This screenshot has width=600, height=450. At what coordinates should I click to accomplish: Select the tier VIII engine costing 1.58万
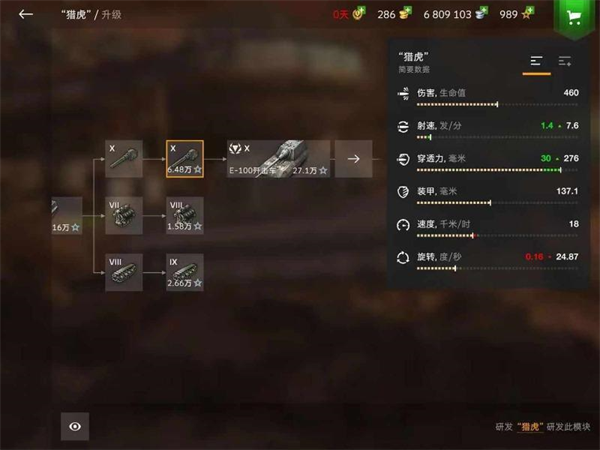point(185,216)
